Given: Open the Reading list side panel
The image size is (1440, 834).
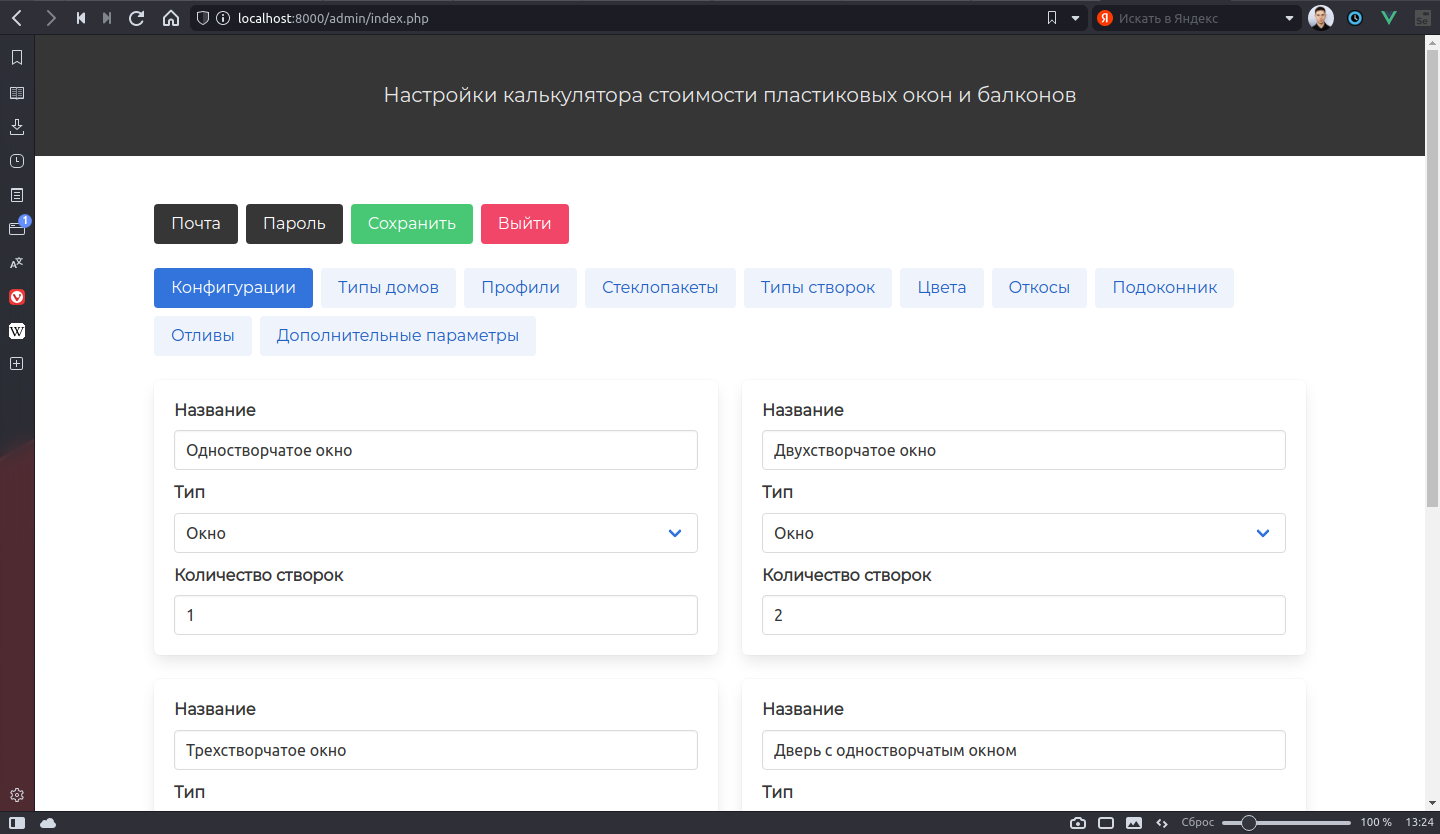Looking at the screenshot, I should pyautogui.click(x=17, y=93).
